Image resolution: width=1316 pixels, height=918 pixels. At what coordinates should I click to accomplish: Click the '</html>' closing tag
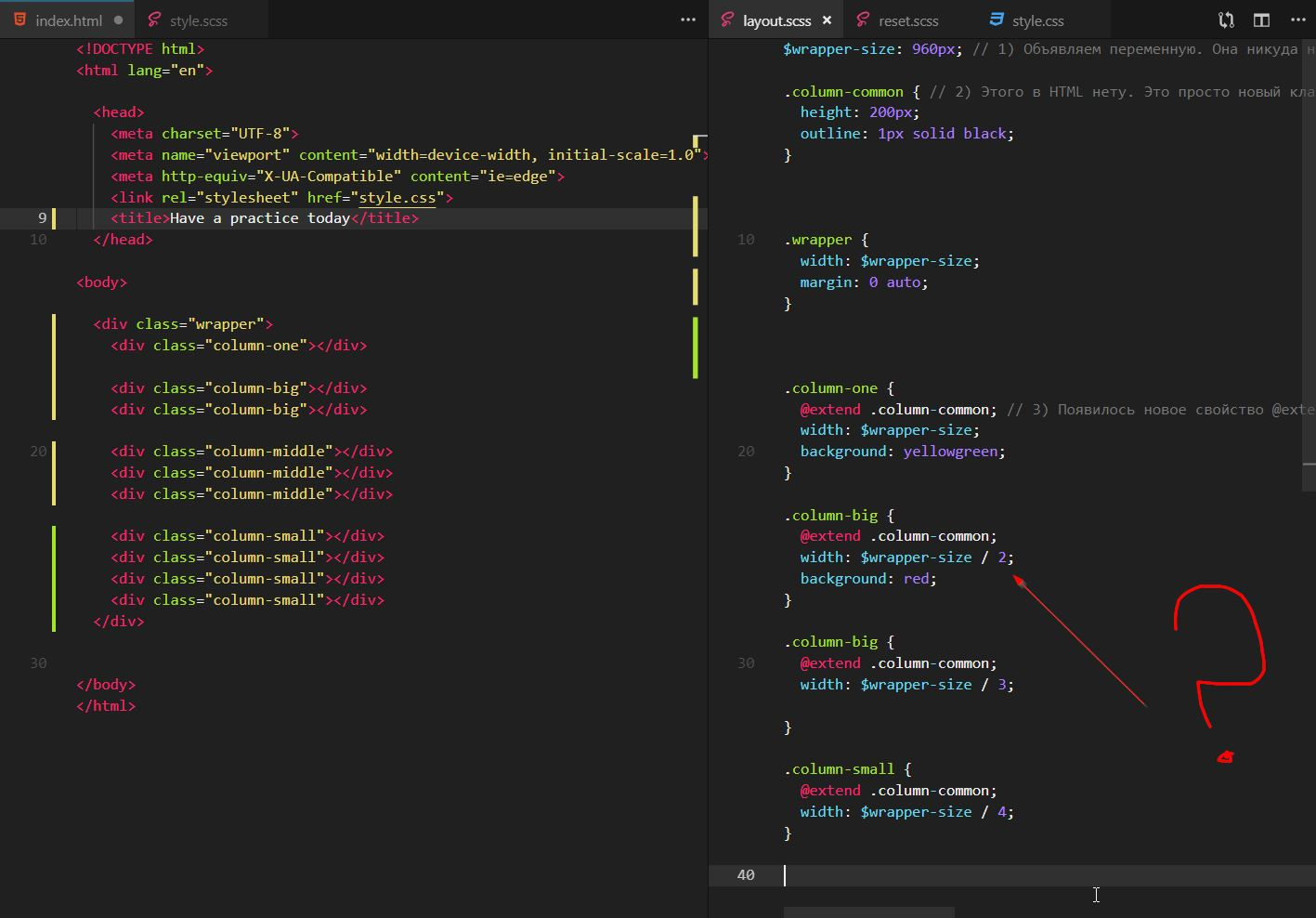pos(106,706)
